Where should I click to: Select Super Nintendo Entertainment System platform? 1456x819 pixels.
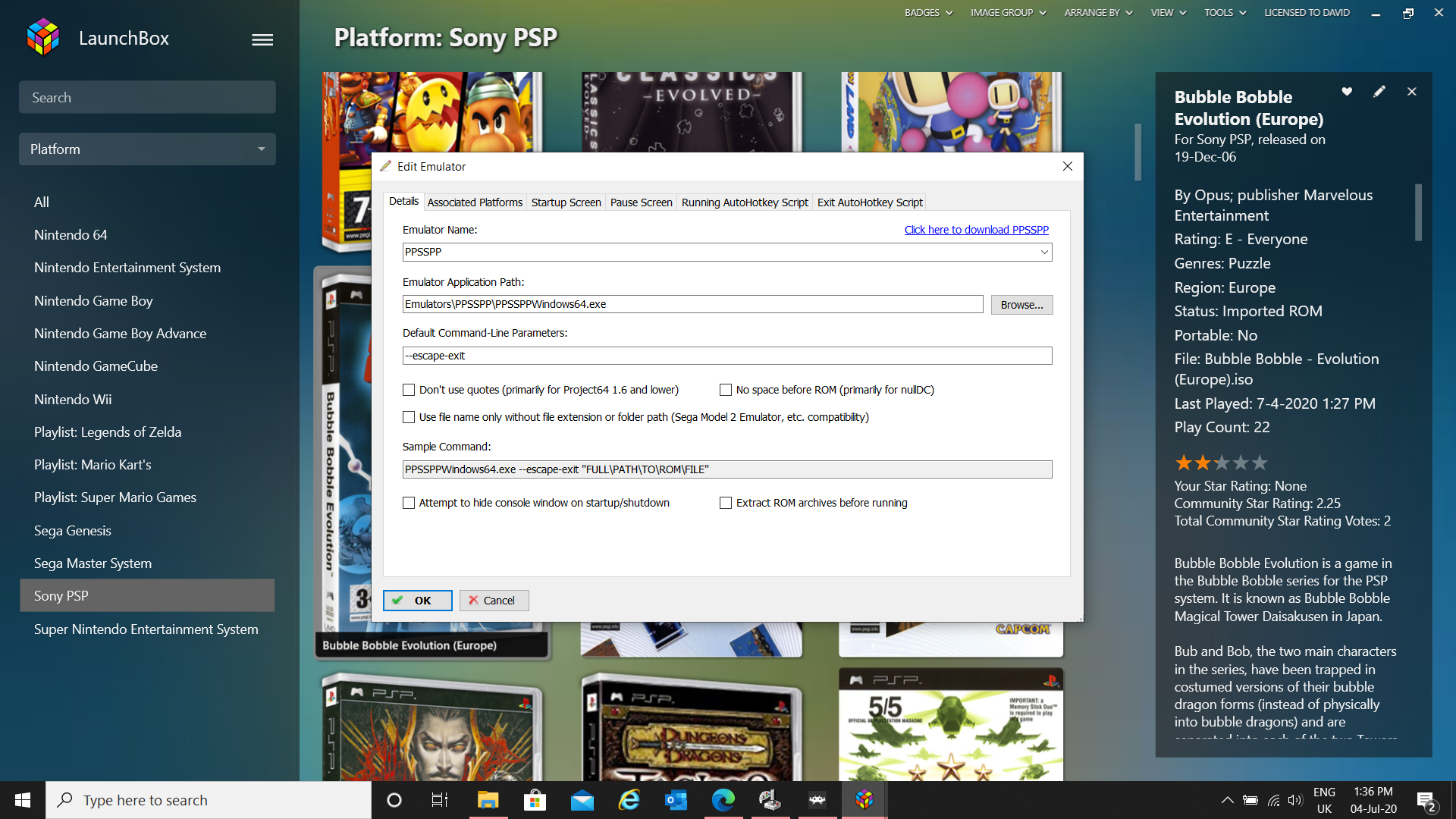[x=147, y=629]
